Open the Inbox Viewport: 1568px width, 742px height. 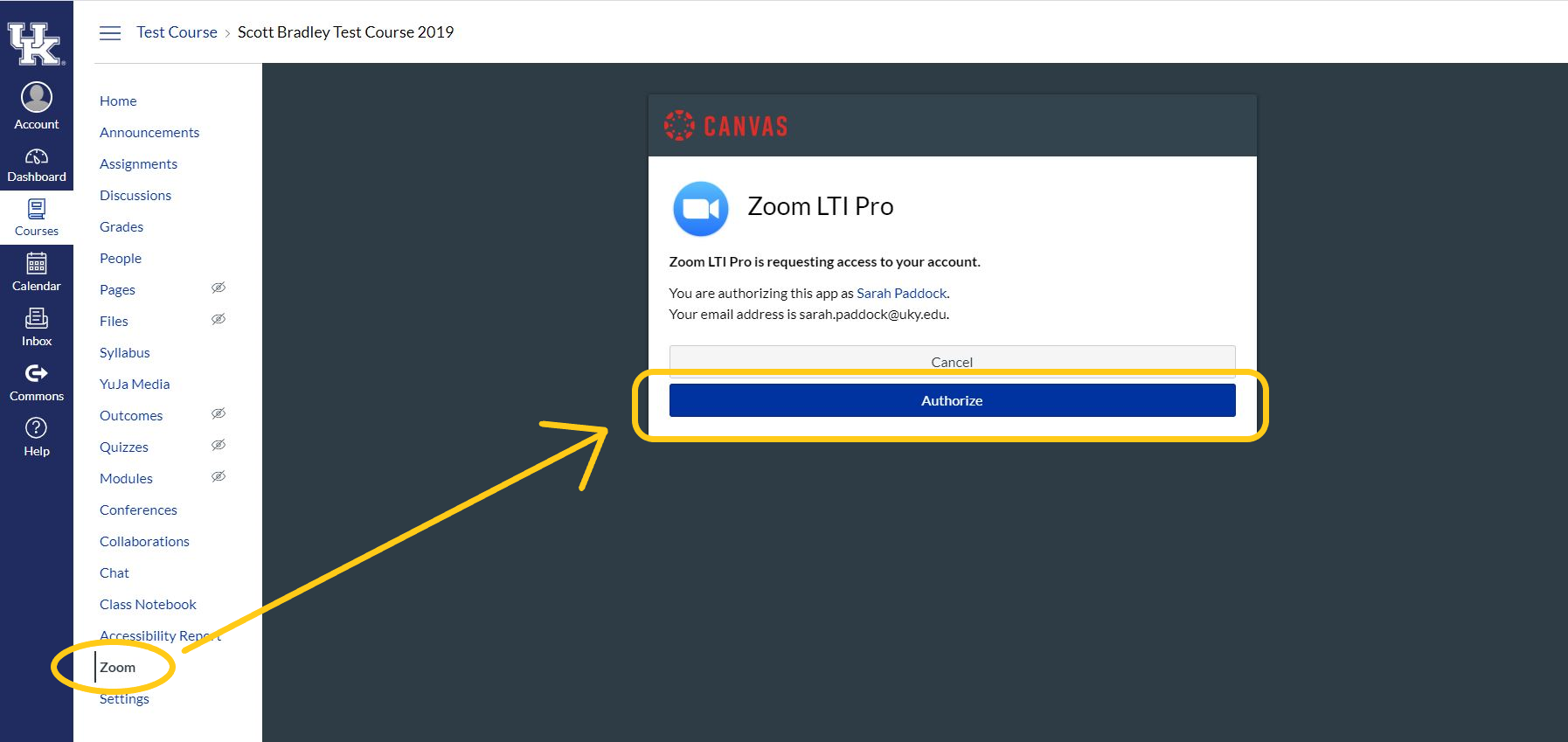point(37,327)
